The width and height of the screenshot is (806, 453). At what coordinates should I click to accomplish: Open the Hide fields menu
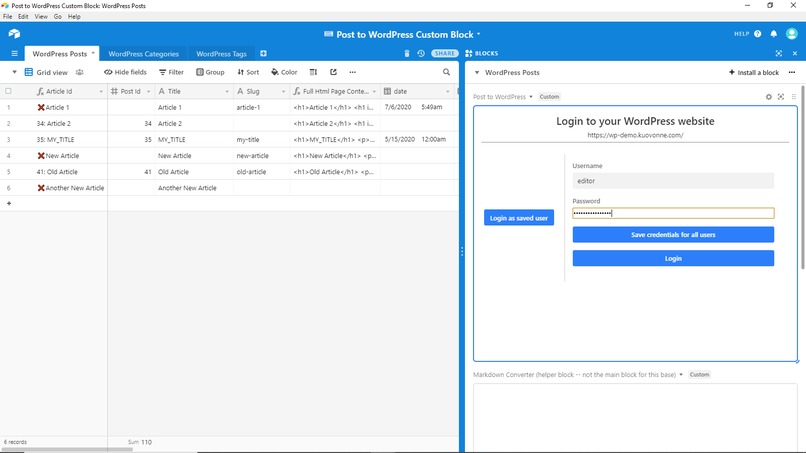(125, 73)
